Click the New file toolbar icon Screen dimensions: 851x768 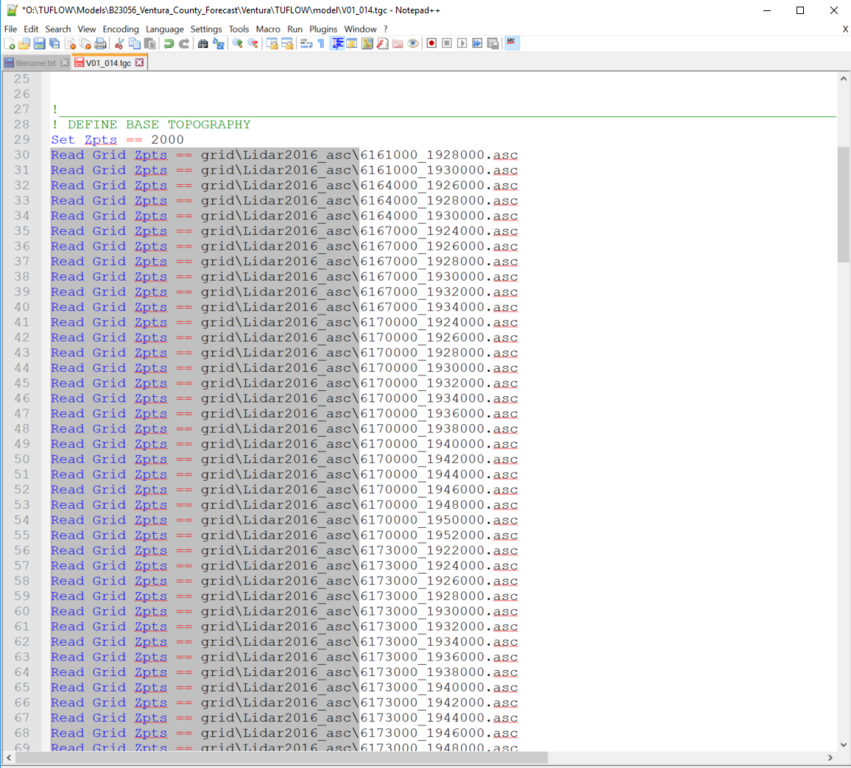[10, 44]
